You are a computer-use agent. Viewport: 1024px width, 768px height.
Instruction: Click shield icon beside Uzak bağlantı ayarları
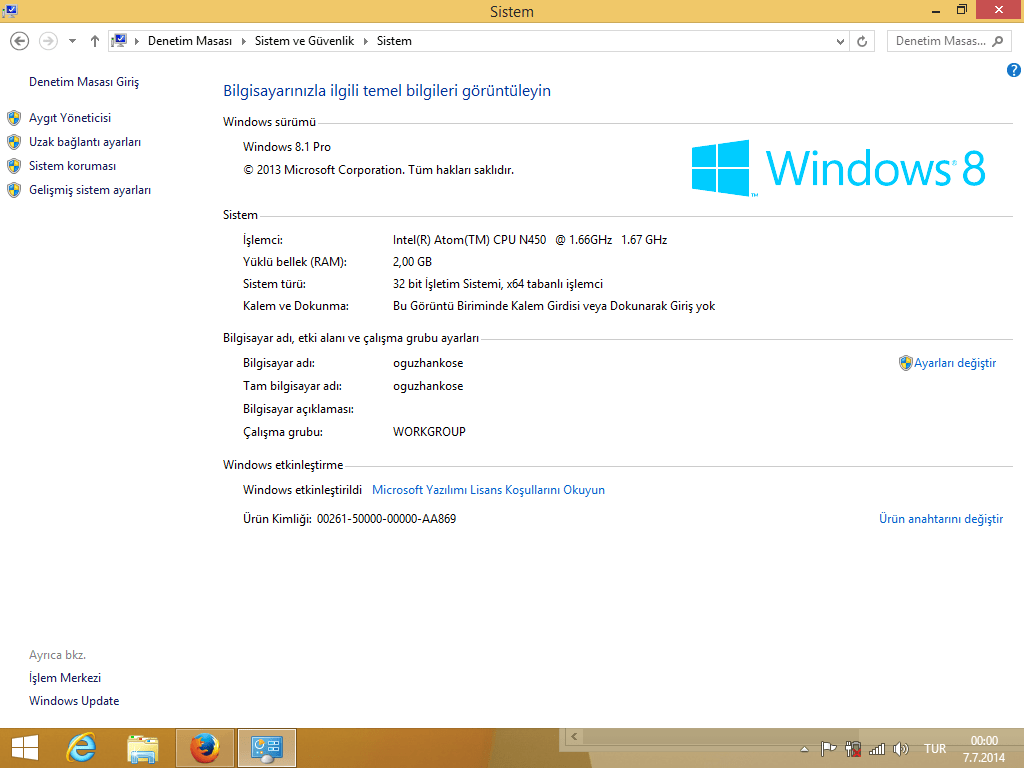tap(14, 142)
